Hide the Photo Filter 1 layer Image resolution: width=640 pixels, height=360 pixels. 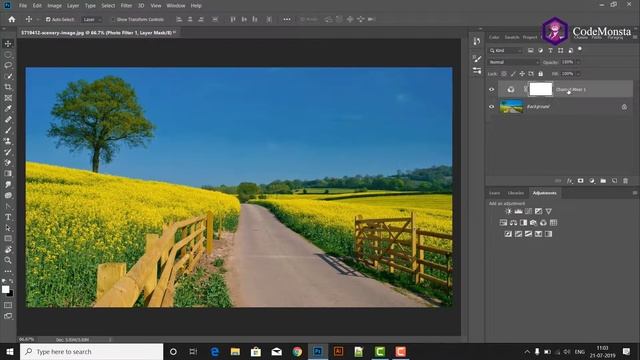(491, 89)
